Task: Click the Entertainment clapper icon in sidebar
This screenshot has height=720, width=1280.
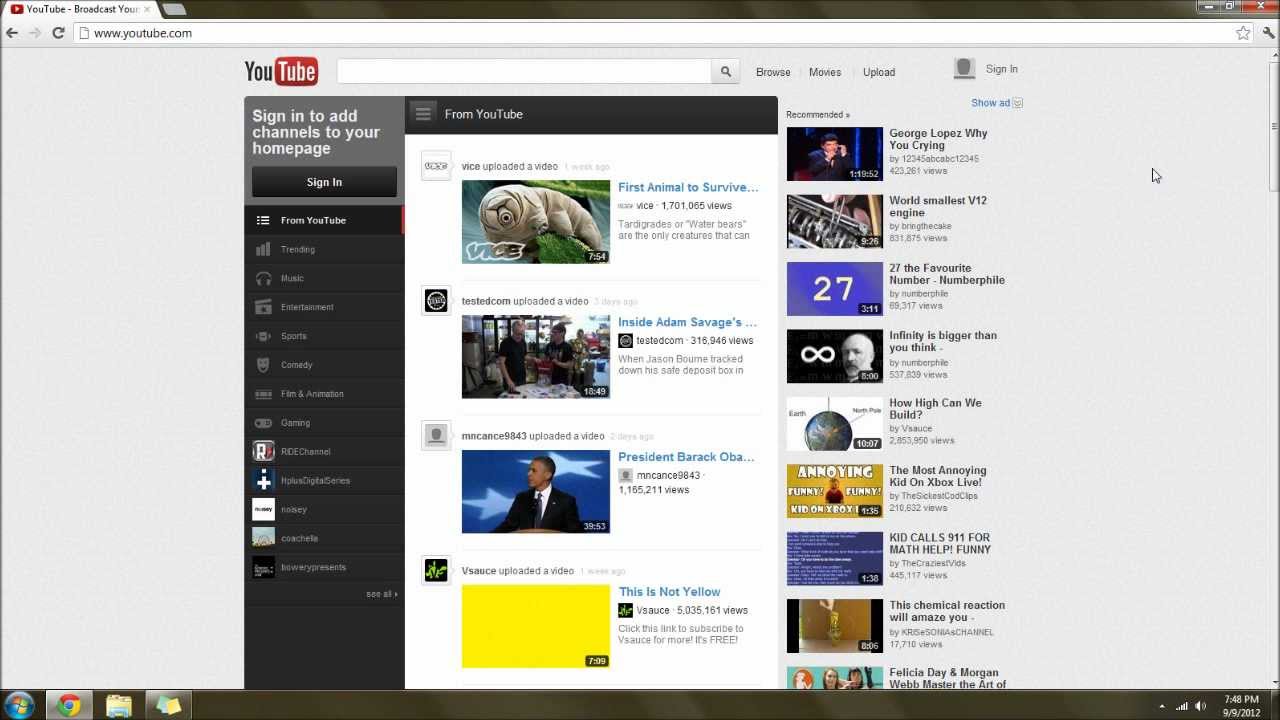Action: 263,307
